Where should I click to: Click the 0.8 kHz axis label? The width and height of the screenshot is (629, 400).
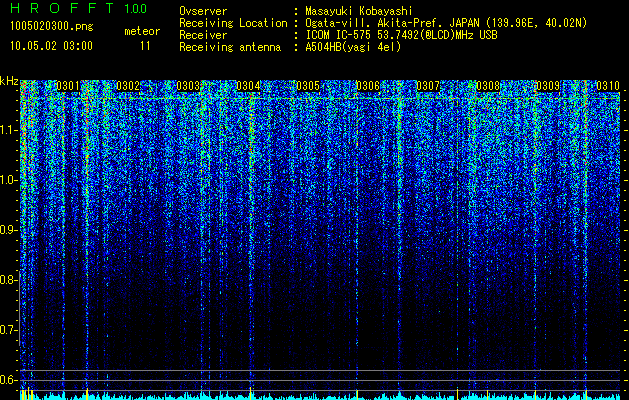[x=8, y=280]
